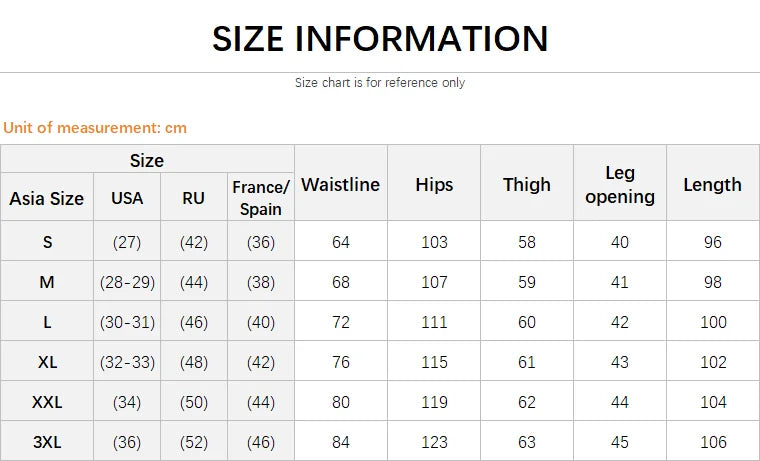Click the "Waistline" column header
The image size is (760, 461).
pos(341,184)
